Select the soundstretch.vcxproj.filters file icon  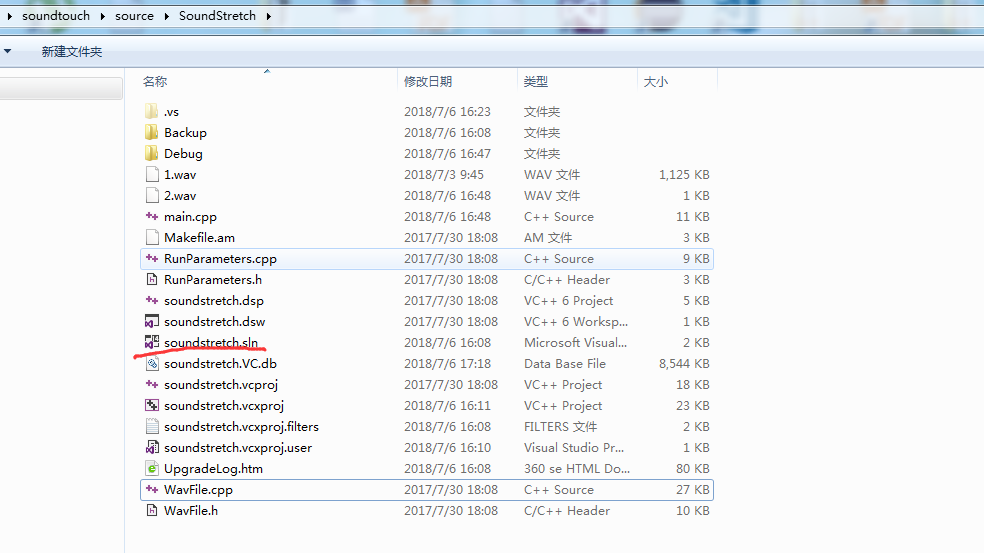pyautogui.click(x=152, y=427)
